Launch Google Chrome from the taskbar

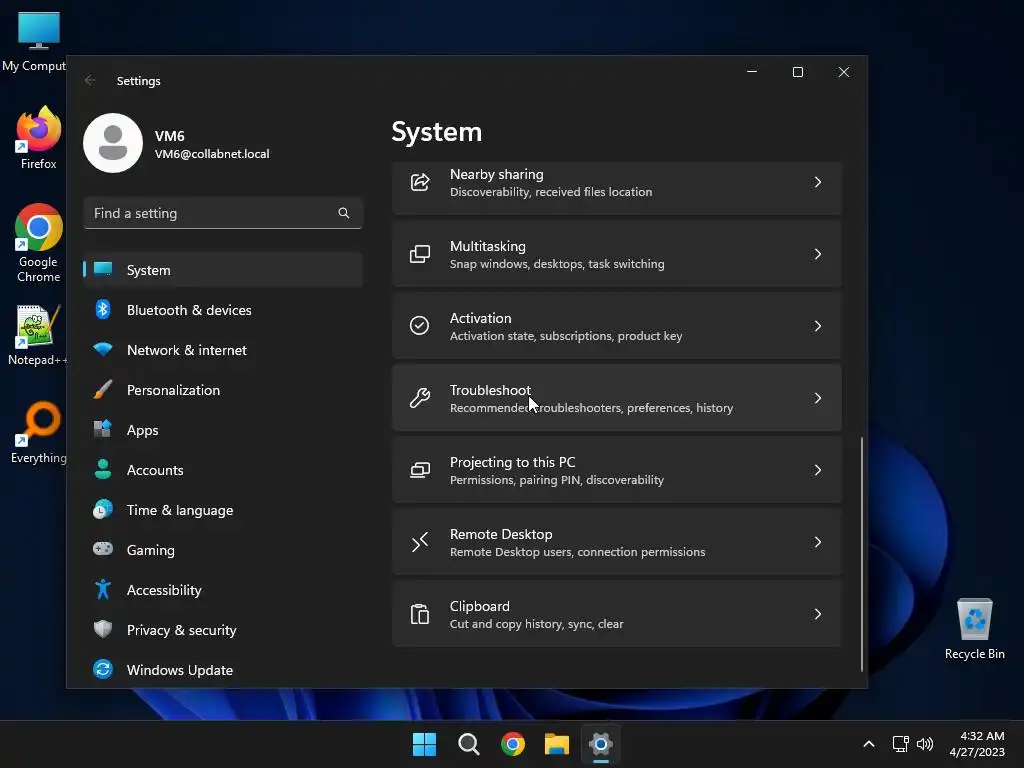pos(513,744)
